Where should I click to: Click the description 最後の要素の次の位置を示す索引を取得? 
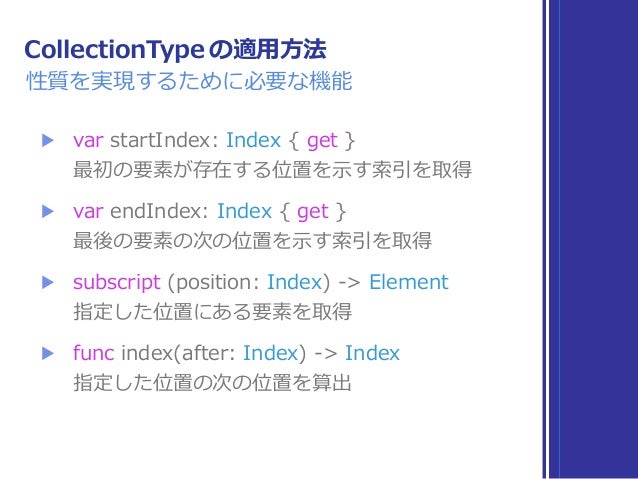pyautogui.click(x=253, y=241)
